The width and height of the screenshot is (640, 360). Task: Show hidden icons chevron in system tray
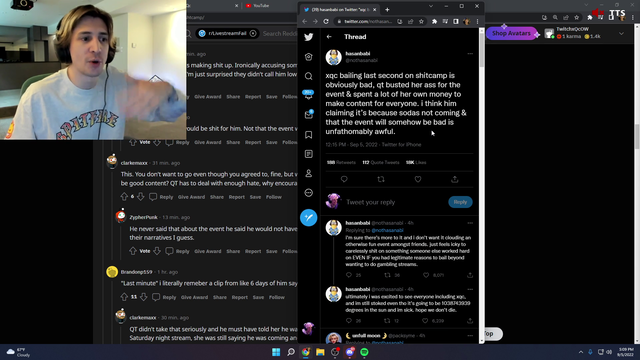click(x=581, y=352)
